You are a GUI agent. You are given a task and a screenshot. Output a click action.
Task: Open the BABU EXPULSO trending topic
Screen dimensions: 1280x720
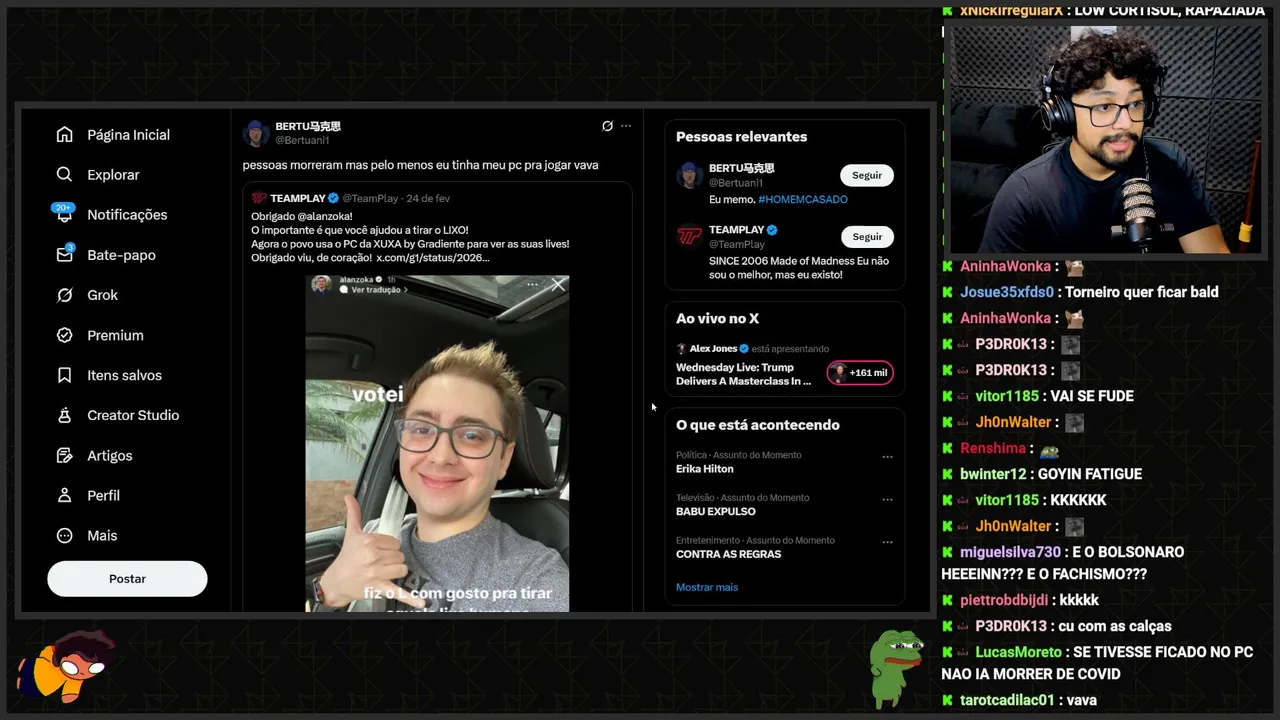click(716, 511)
